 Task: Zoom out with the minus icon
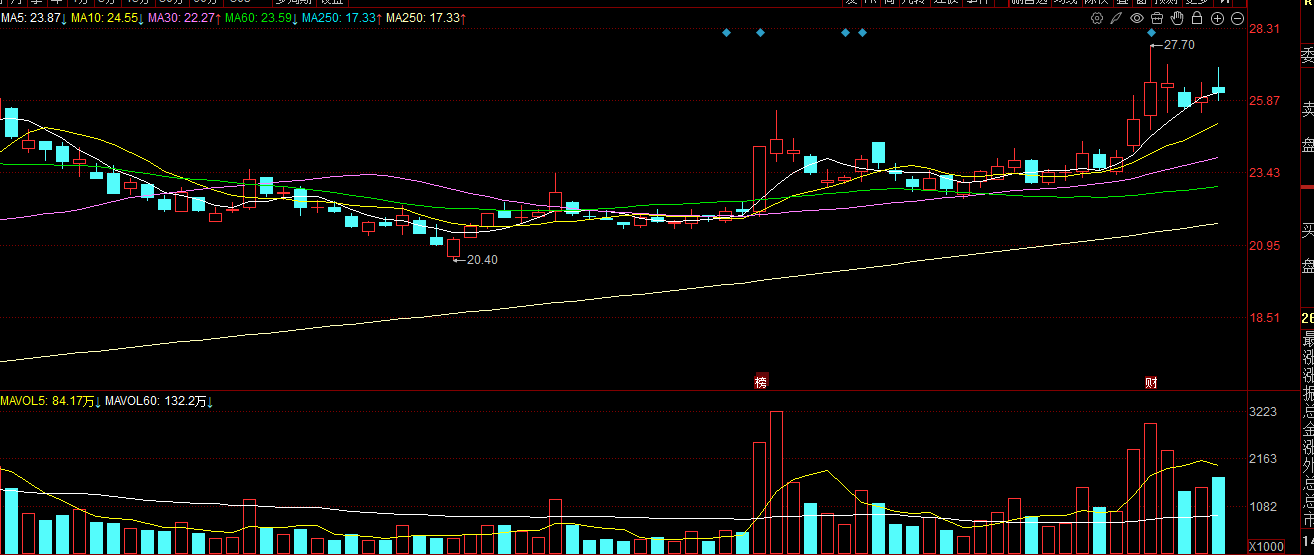1237,18
